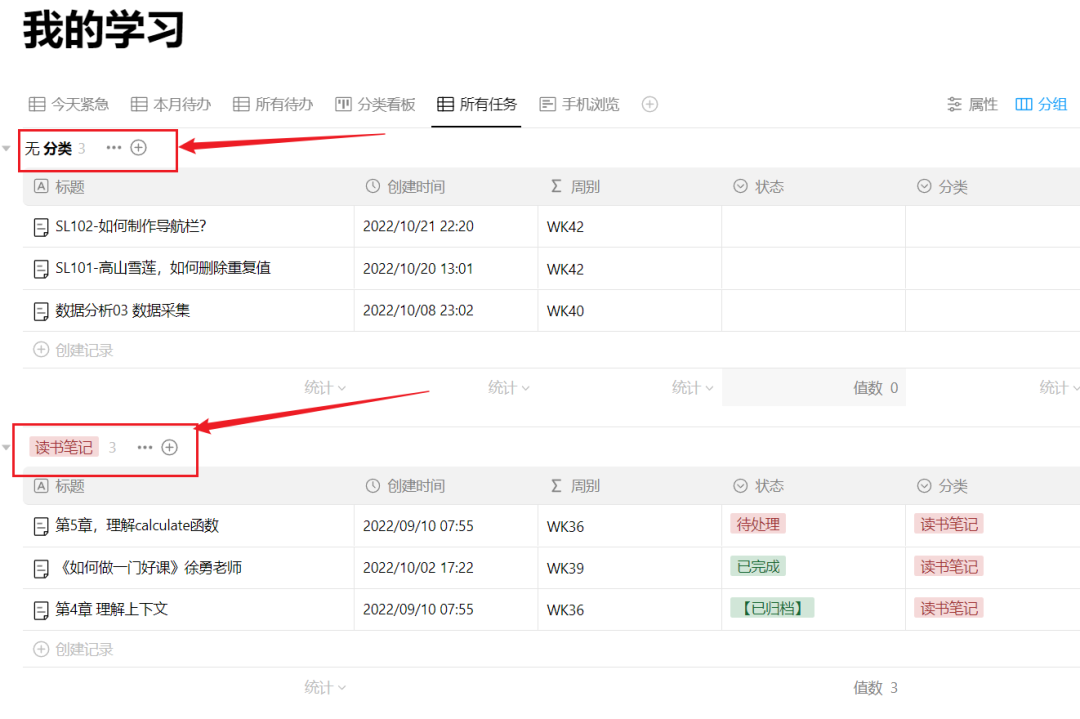Click the 我的学习 page title
Screen dimensions: 1080x719
(104, 30)
